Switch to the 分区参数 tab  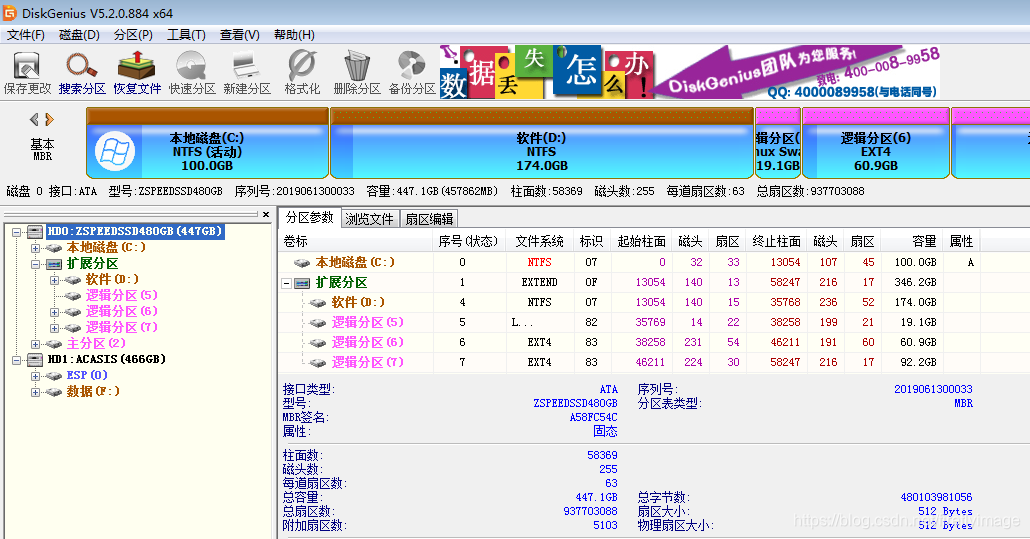[309, 217]
